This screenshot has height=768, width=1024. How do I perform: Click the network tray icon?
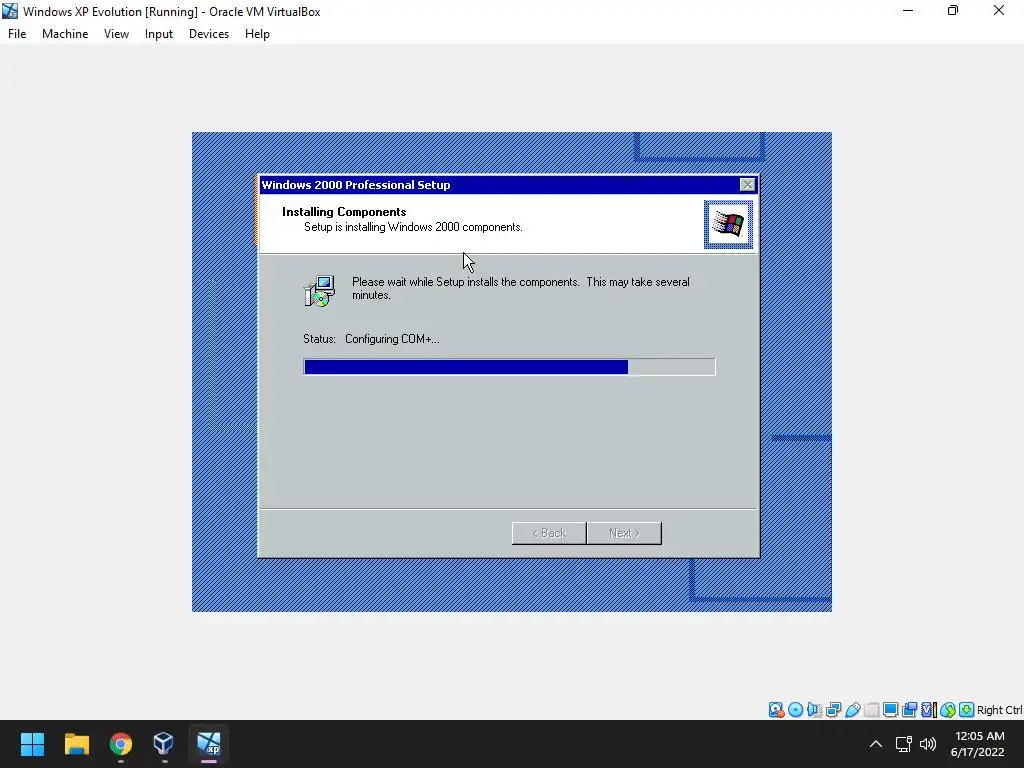click(904, 744)
